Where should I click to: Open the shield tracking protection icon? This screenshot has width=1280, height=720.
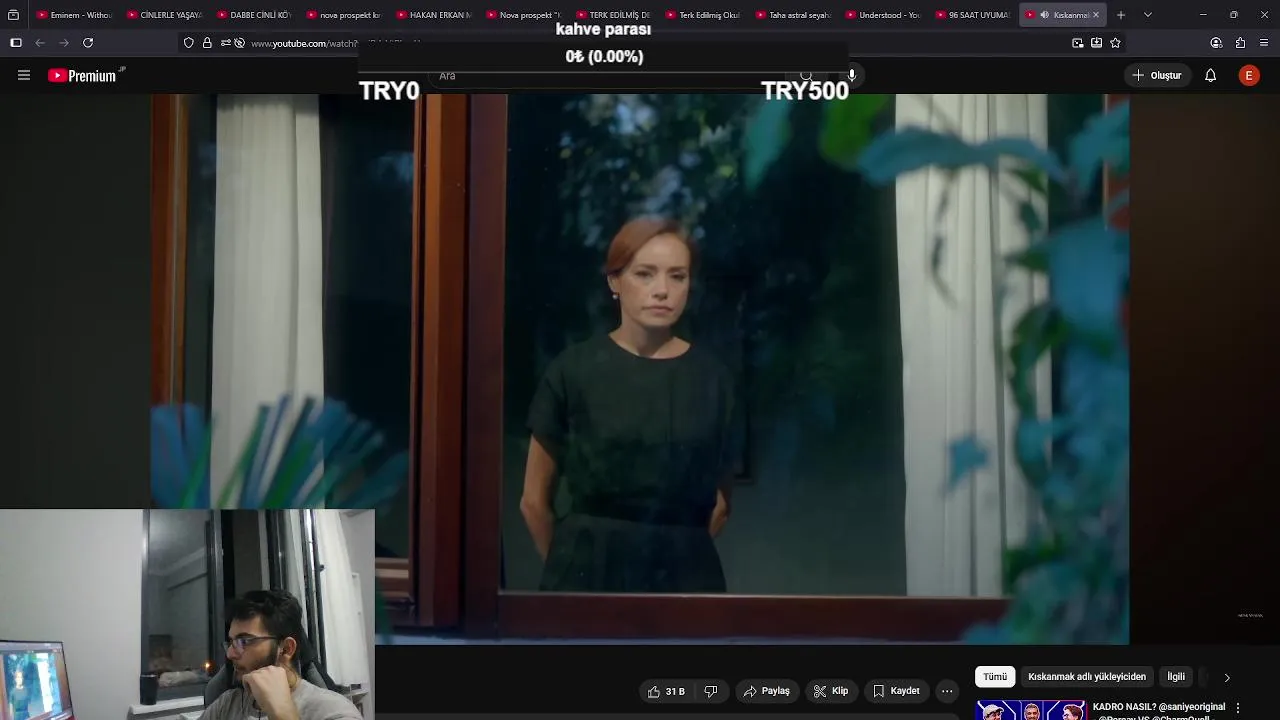click(x=188, y=43)
